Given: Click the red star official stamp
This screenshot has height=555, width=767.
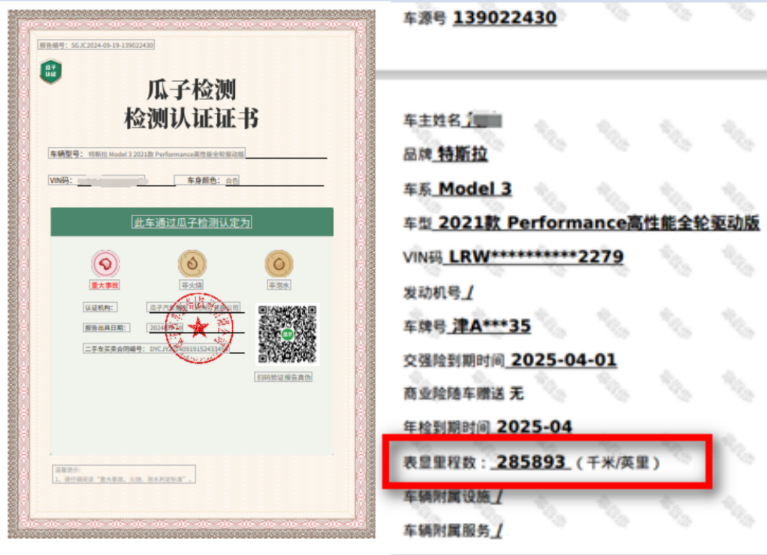Looking at the screenshot, I should (x=198, y=328).
